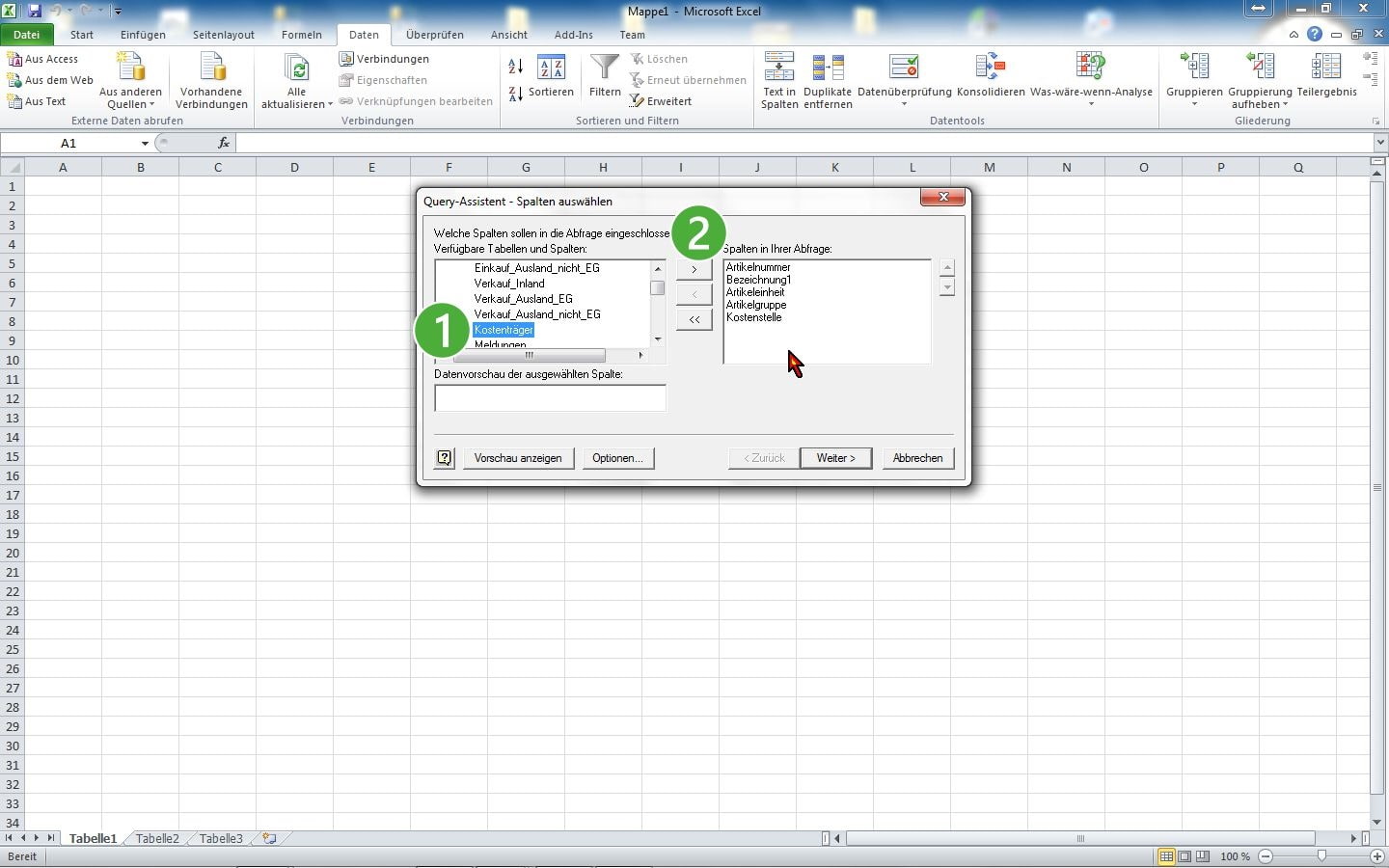The image size is (1389, 868).
Task: Click Optionen... button
Action: (x=617, y=458)
